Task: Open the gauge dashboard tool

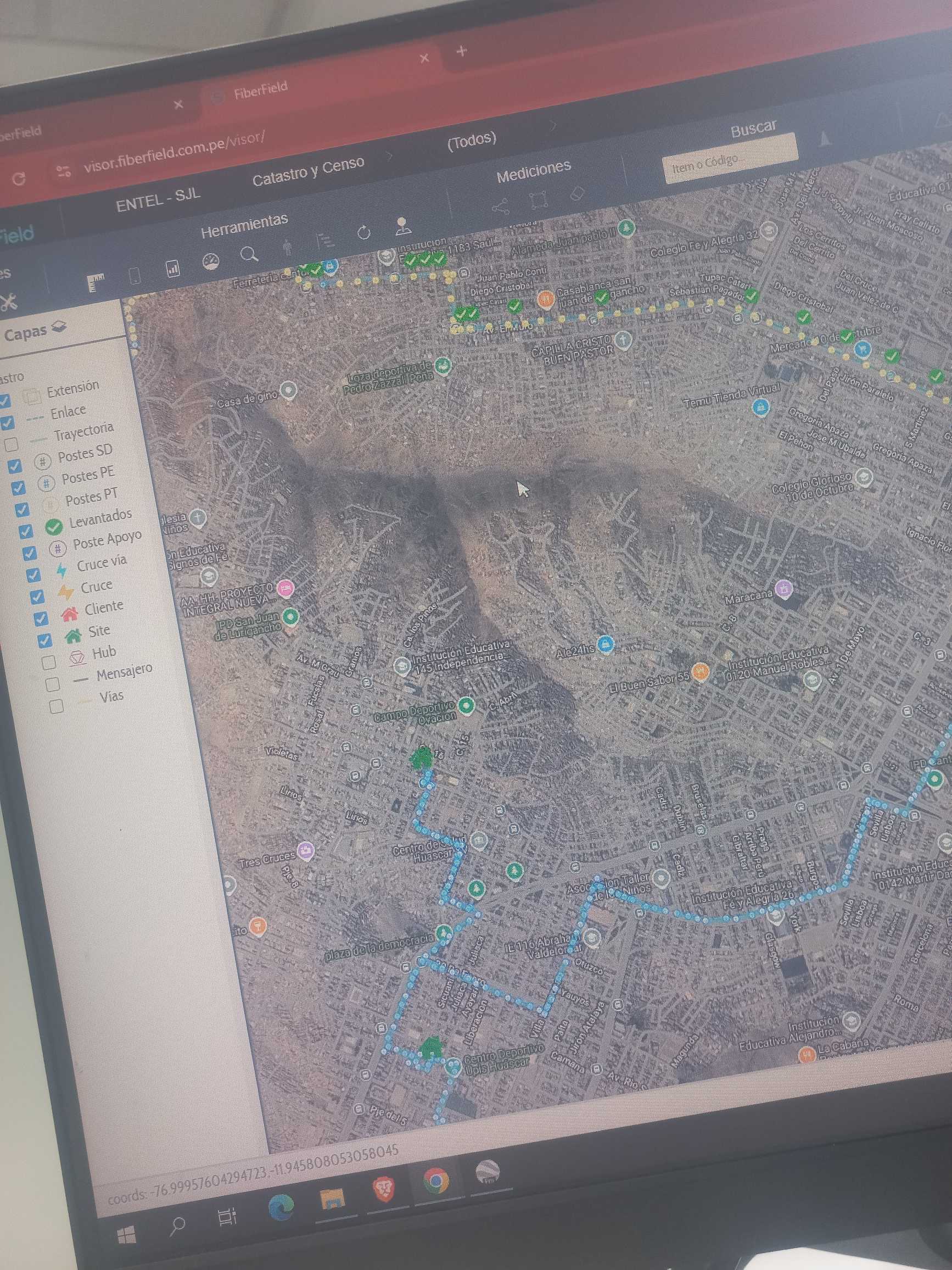Action: click(x=211, y=262)
